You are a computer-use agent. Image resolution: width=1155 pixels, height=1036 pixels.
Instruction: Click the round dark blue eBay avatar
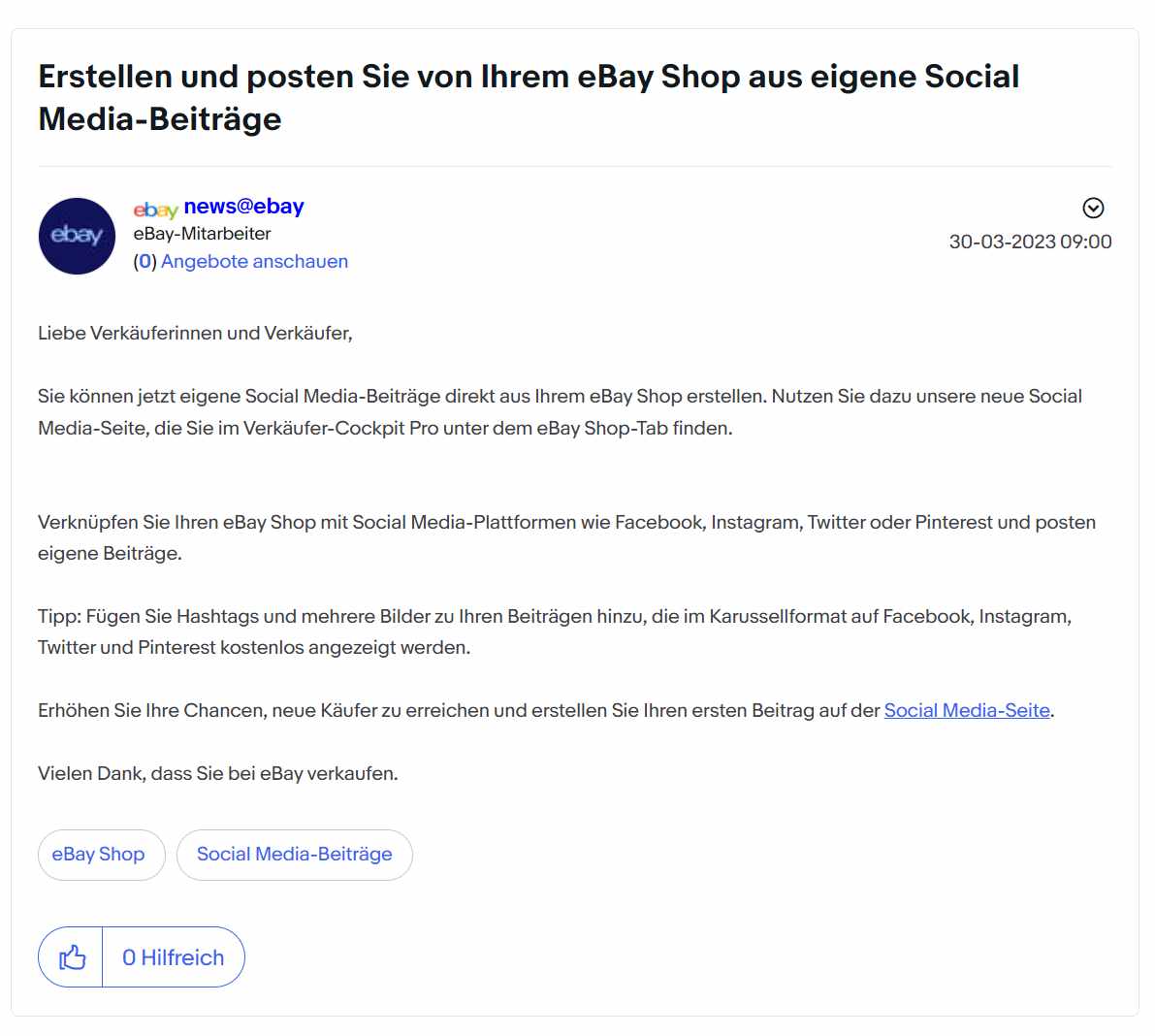click(x=77, y=236)
